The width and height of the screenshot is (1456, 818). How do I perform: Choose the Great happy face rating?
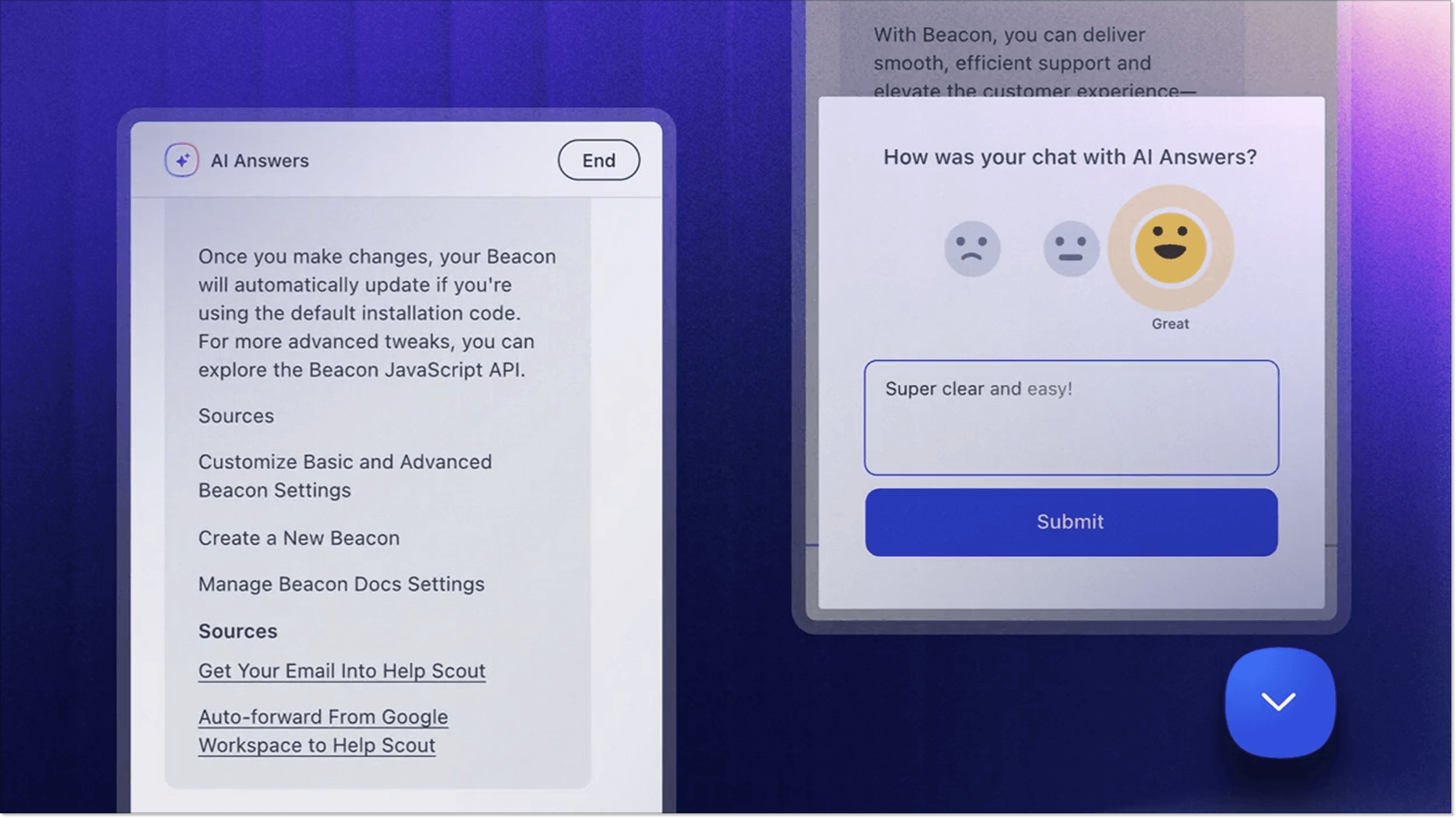coord(1170,248)
